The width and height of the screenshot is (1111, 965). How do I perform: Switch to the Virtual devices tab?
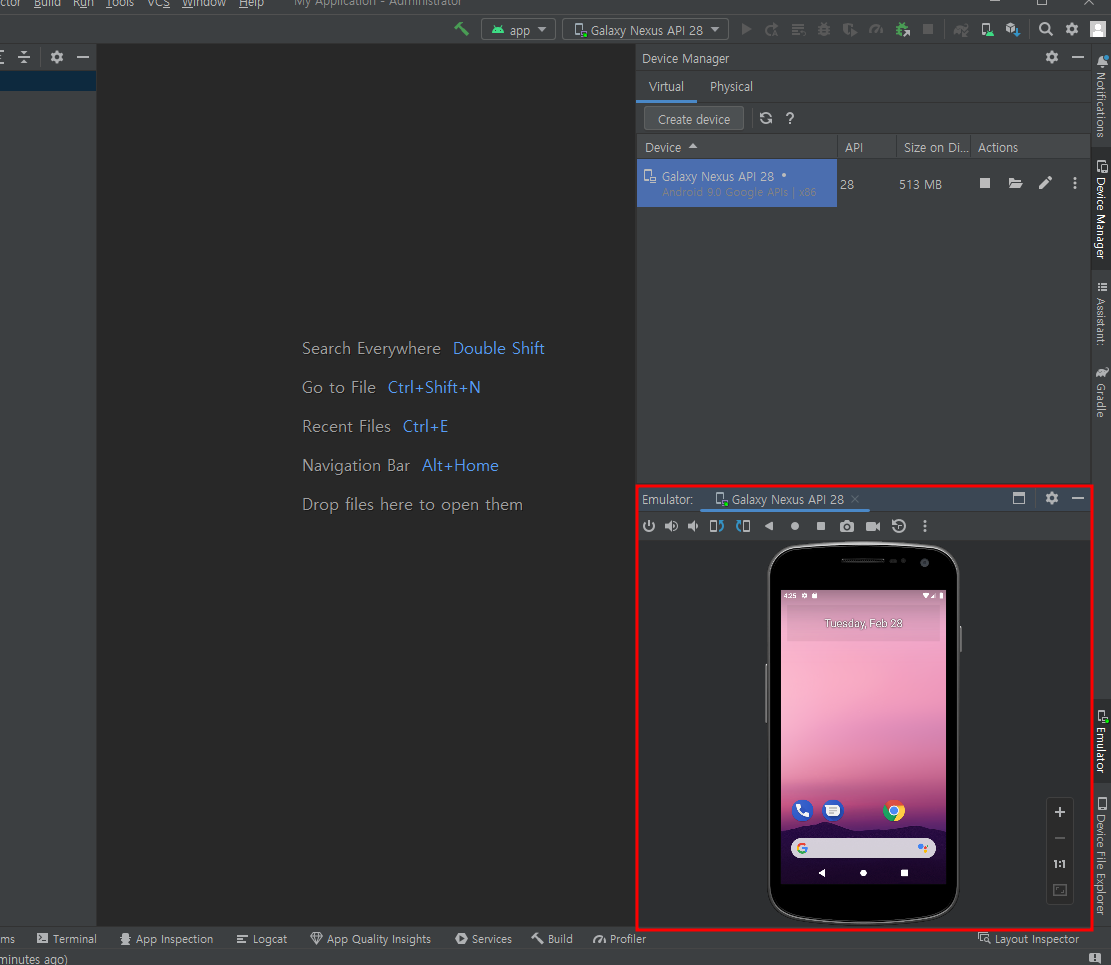(x=666, y=86)
